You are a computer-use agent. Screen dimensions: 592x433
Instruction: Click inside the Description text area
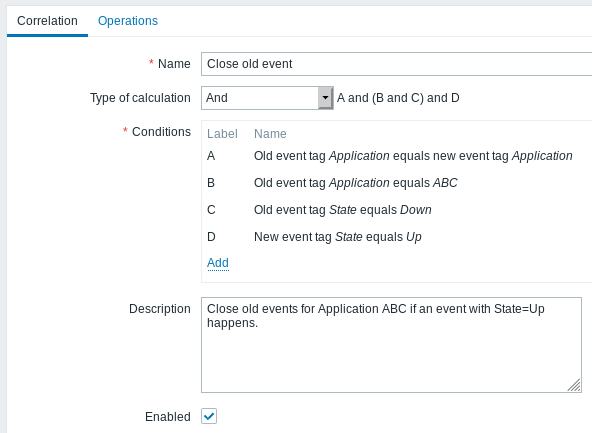tap(391, 345)
